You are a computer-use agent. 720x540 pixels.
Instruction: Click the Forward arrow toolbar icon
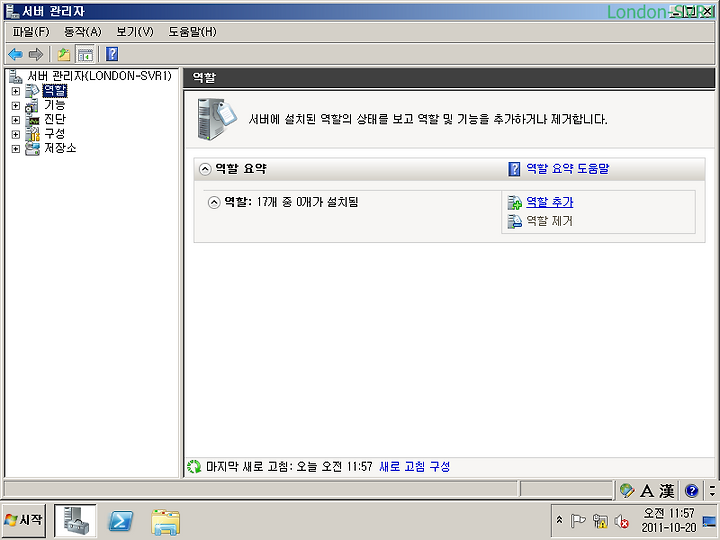click(36, 55)
